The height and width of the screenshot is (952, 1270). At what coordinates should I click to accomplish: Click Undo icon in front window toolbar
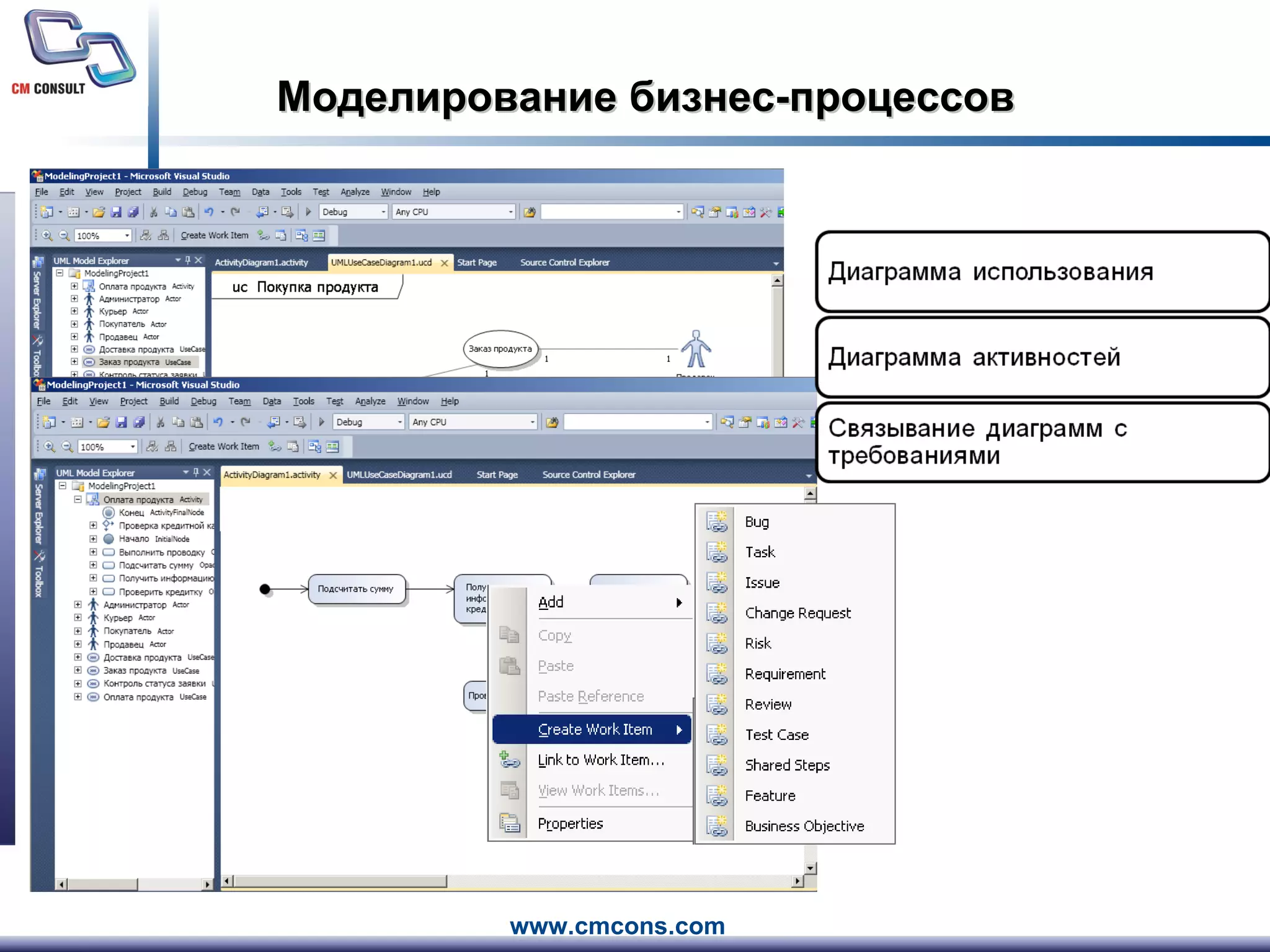[218, 422]
